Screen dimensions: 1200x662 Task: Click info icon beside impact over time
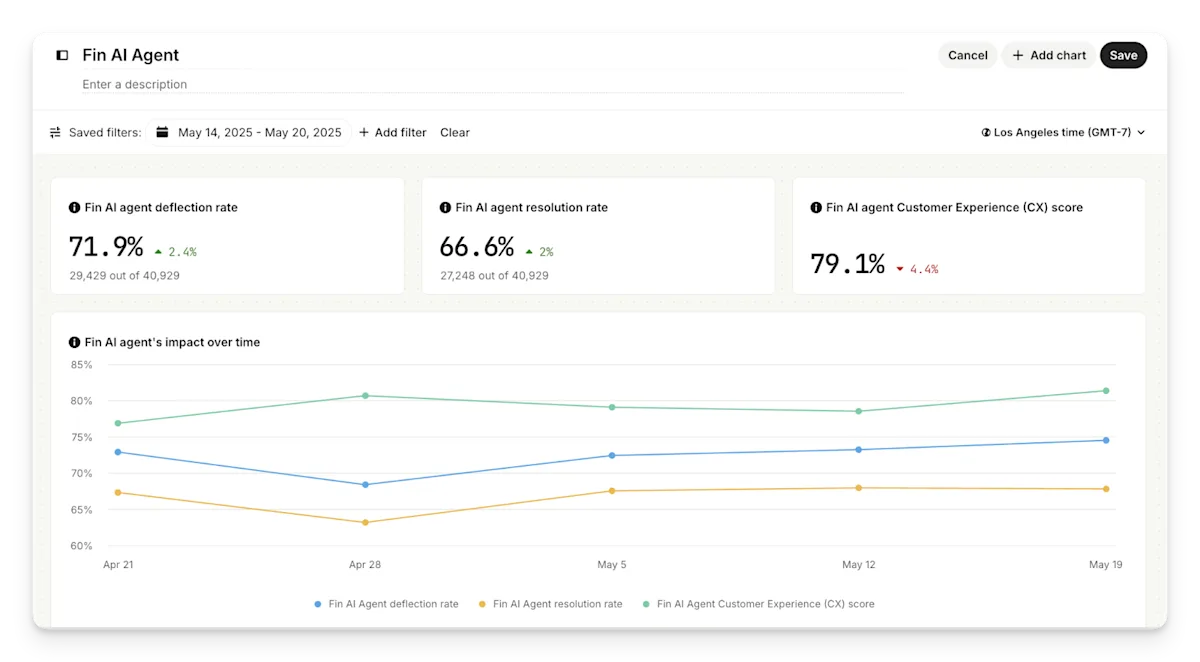coord(74,342)
